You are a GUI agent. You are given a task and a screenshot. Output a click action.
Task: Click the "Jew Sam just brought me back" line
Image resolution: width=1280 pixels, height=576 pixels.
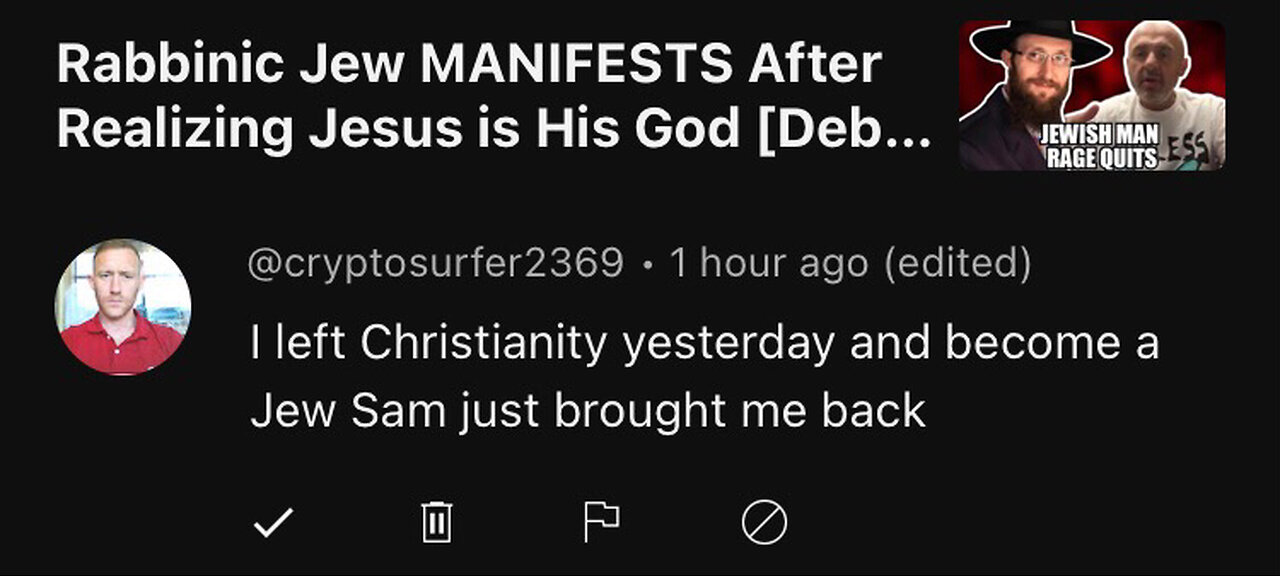pyautogui.click(x=588, y=411)
